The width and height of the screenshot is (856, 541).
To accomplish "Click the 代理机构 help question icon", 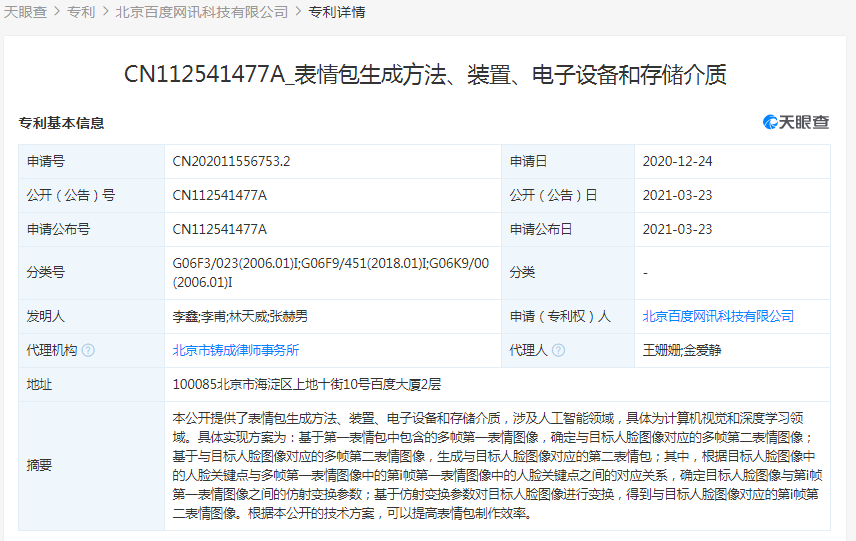I will (88, 350).
